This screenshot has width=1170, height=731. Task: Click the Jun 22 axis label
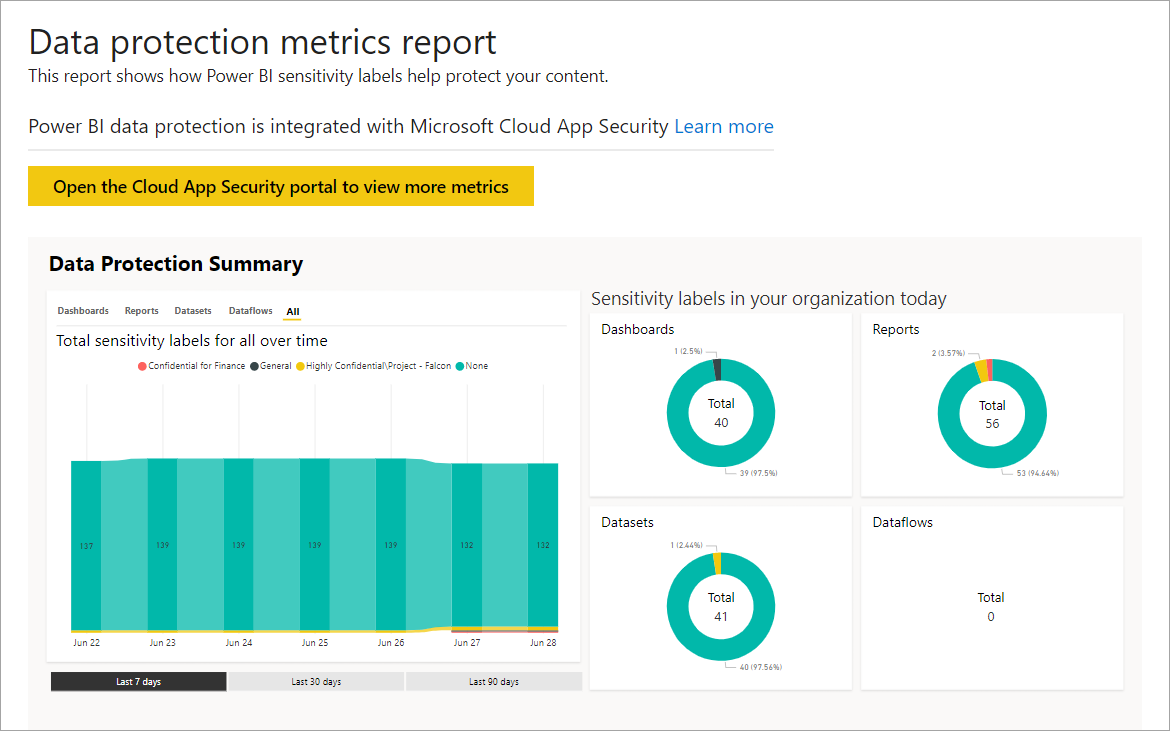click(x=86, y=642)
